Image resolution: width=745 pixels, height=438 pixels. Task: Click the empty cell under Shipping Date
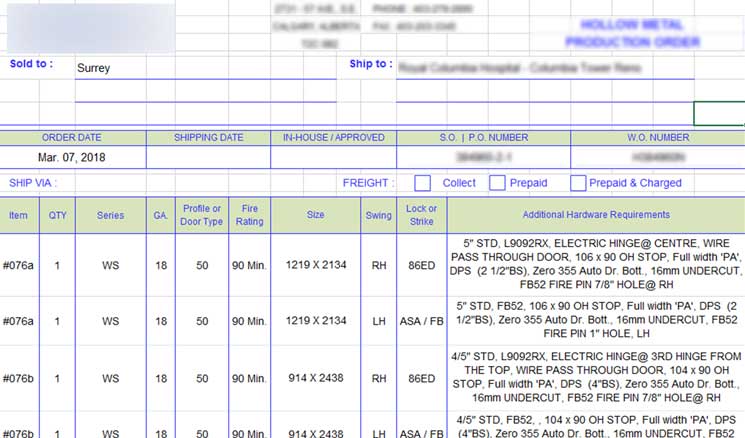click(208, 157)
